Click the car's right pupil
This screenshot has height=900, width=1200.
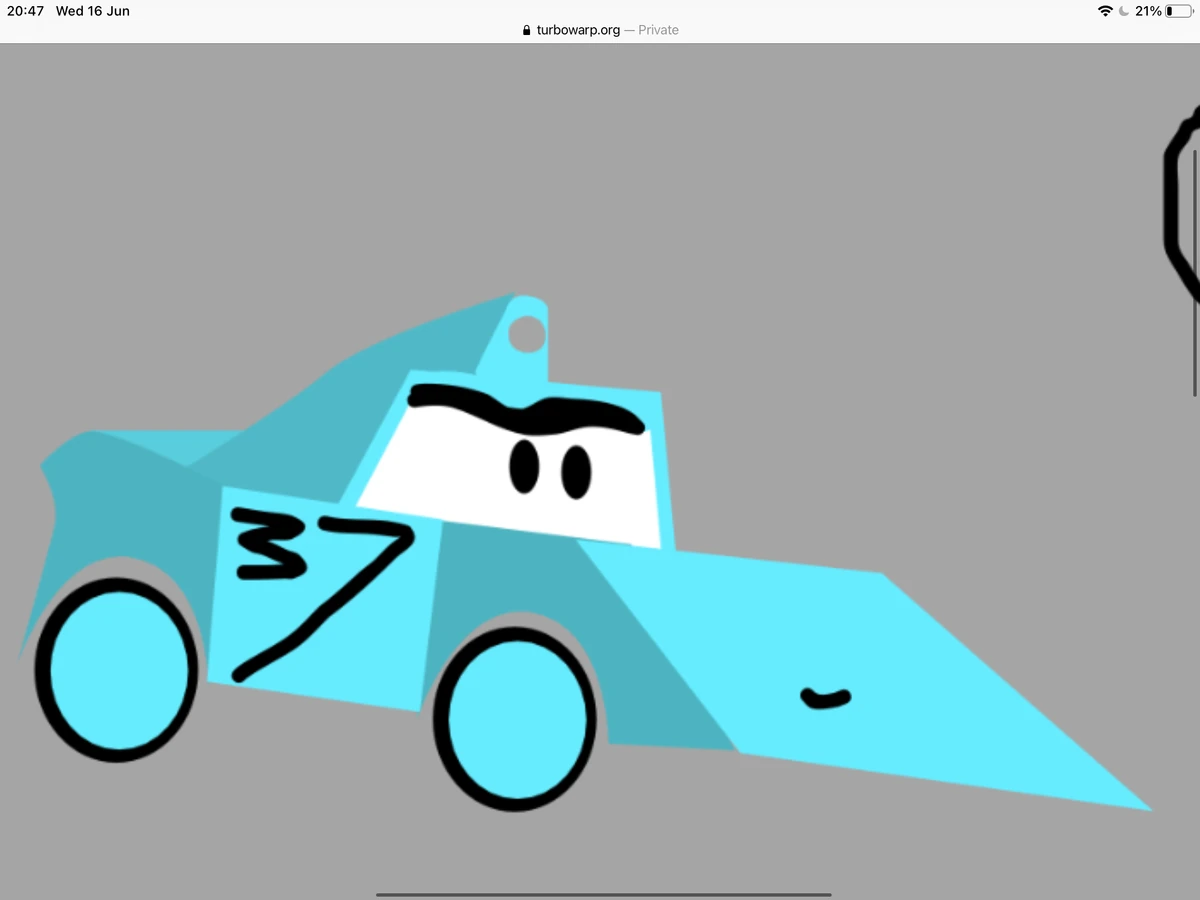[575, 472]
